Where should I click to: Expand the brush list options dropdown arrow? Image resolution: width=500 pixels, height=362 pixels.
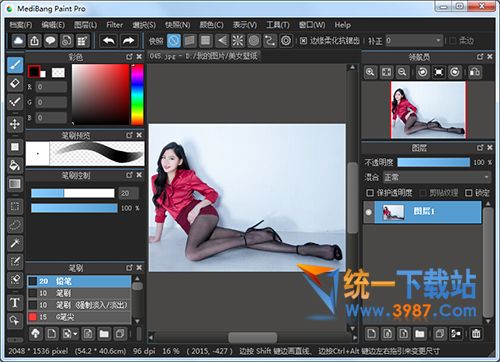[x=76, y=334]
